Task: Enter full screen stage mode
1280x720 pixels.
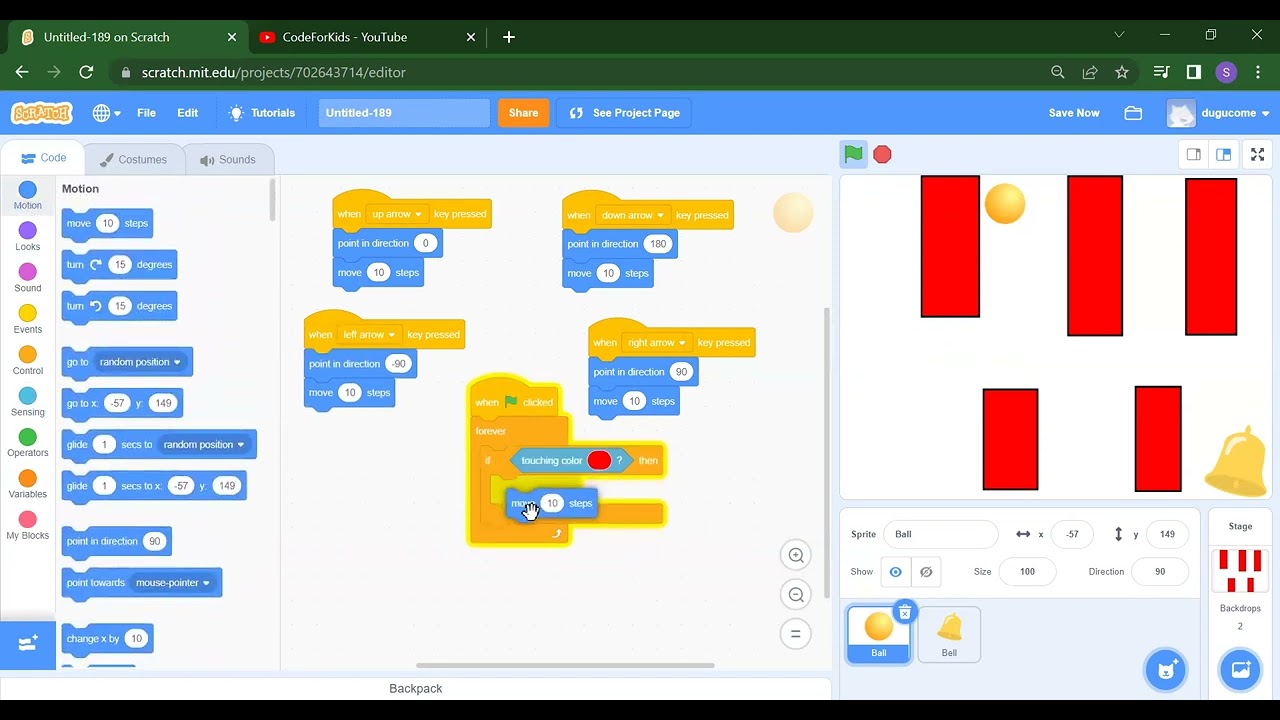Action: [1258, 154]
